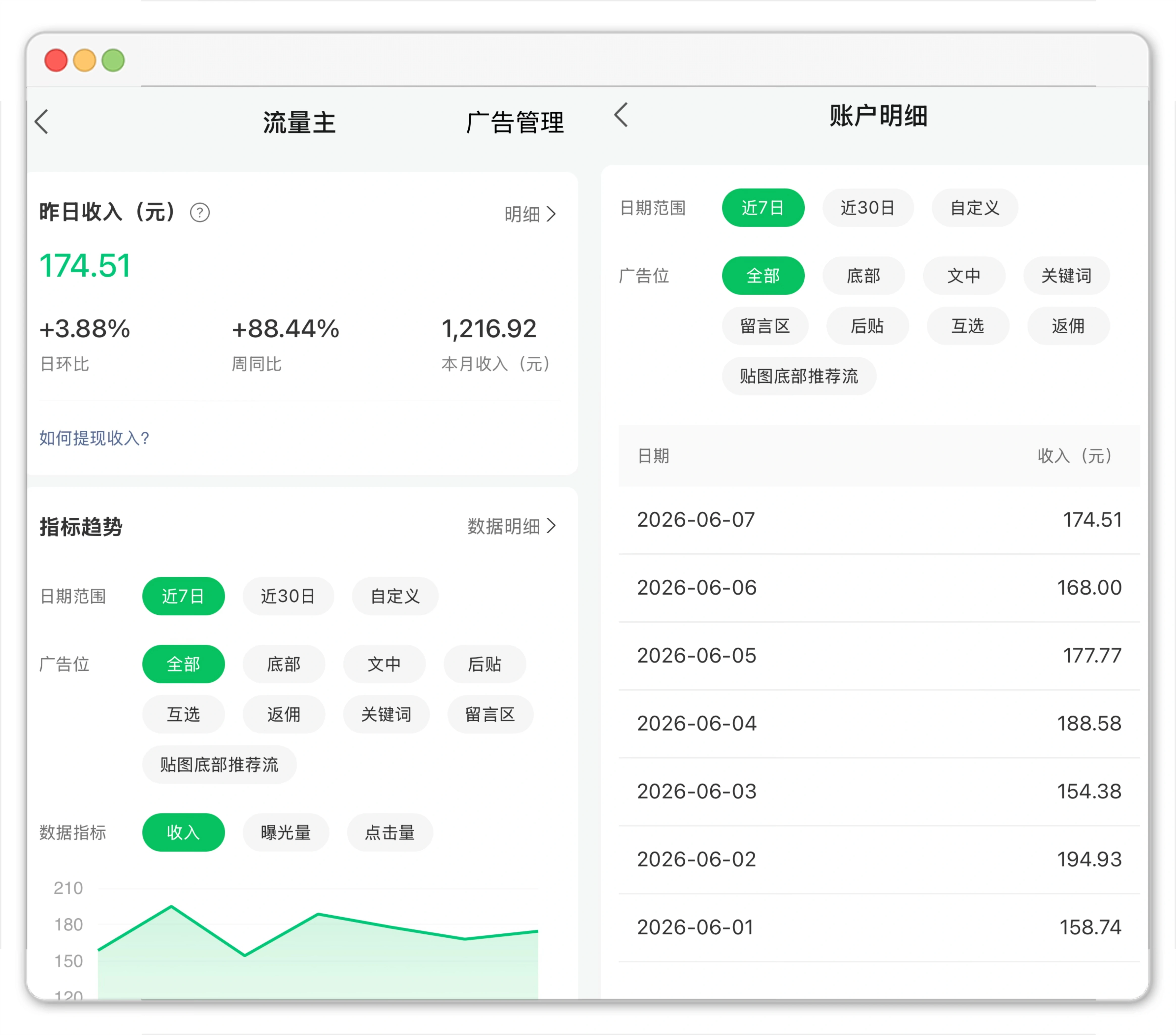Screen dimensions: 1176x1035
Task: Show 点击量 as the data metric
Action: click(x=390, y=832)
